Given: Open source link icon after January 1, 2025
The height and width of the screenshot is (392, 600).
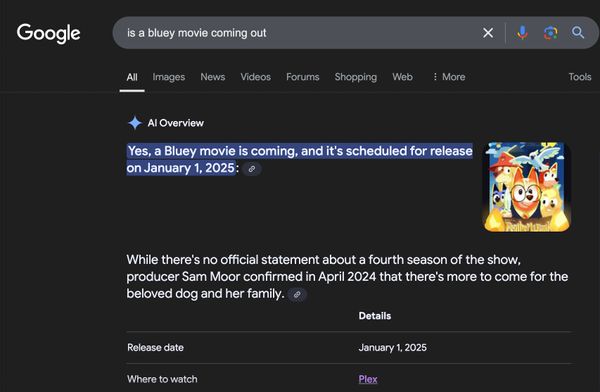Looking at the screenshot, I should (252, 169).
